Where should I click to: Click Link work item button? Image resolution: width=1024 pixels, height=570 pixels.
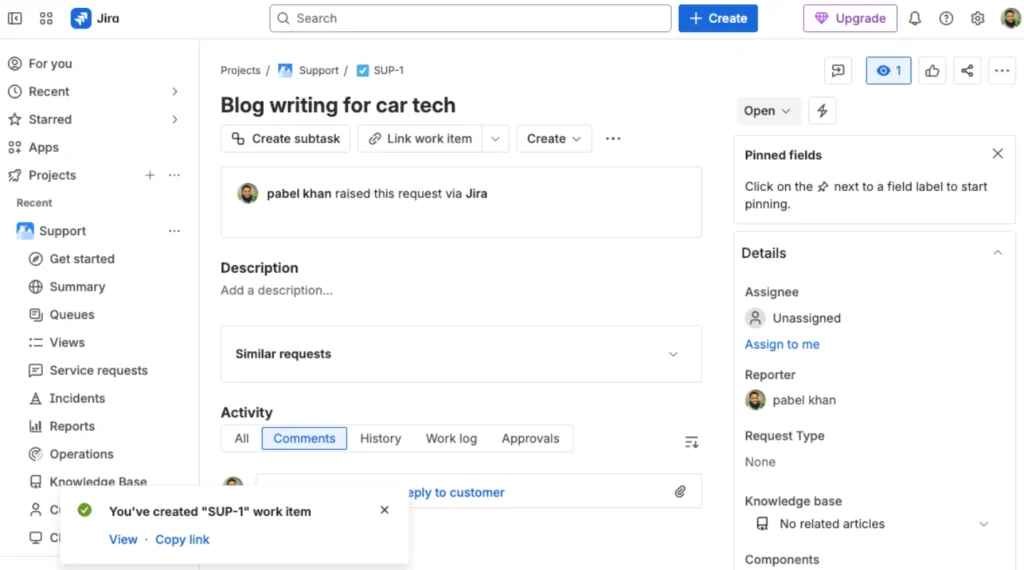tap(420, 138)
